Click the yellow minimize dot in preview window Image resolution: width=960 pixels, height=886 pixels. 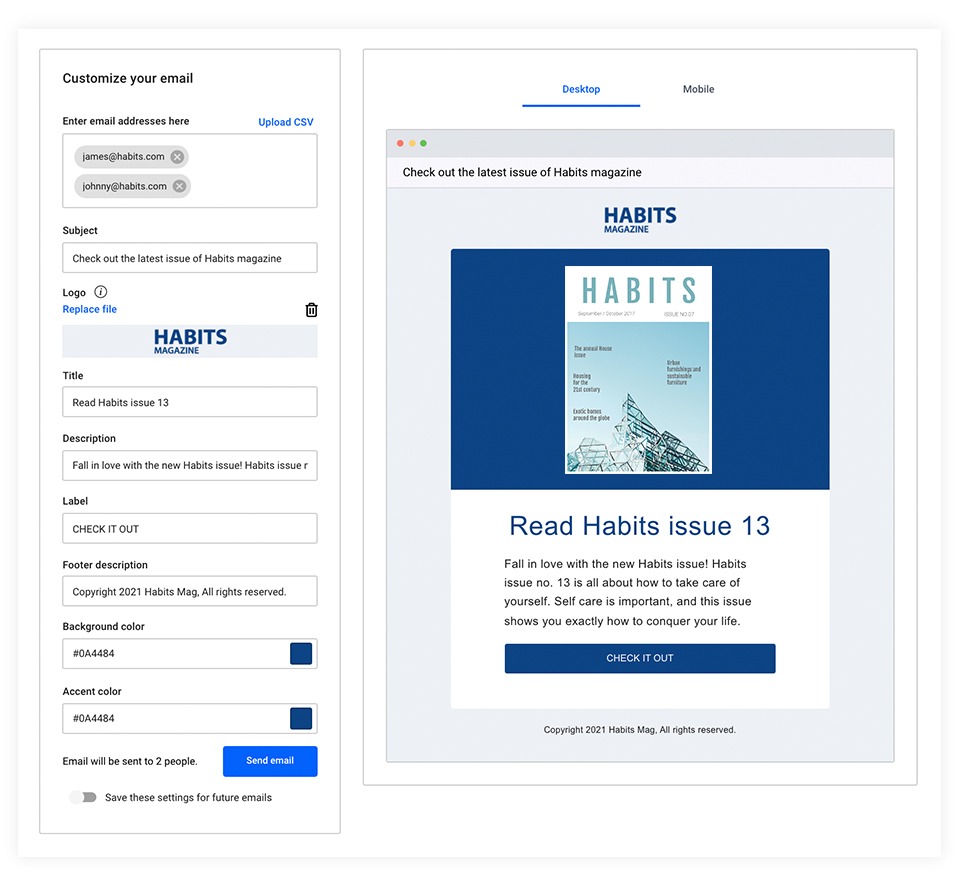412,143
